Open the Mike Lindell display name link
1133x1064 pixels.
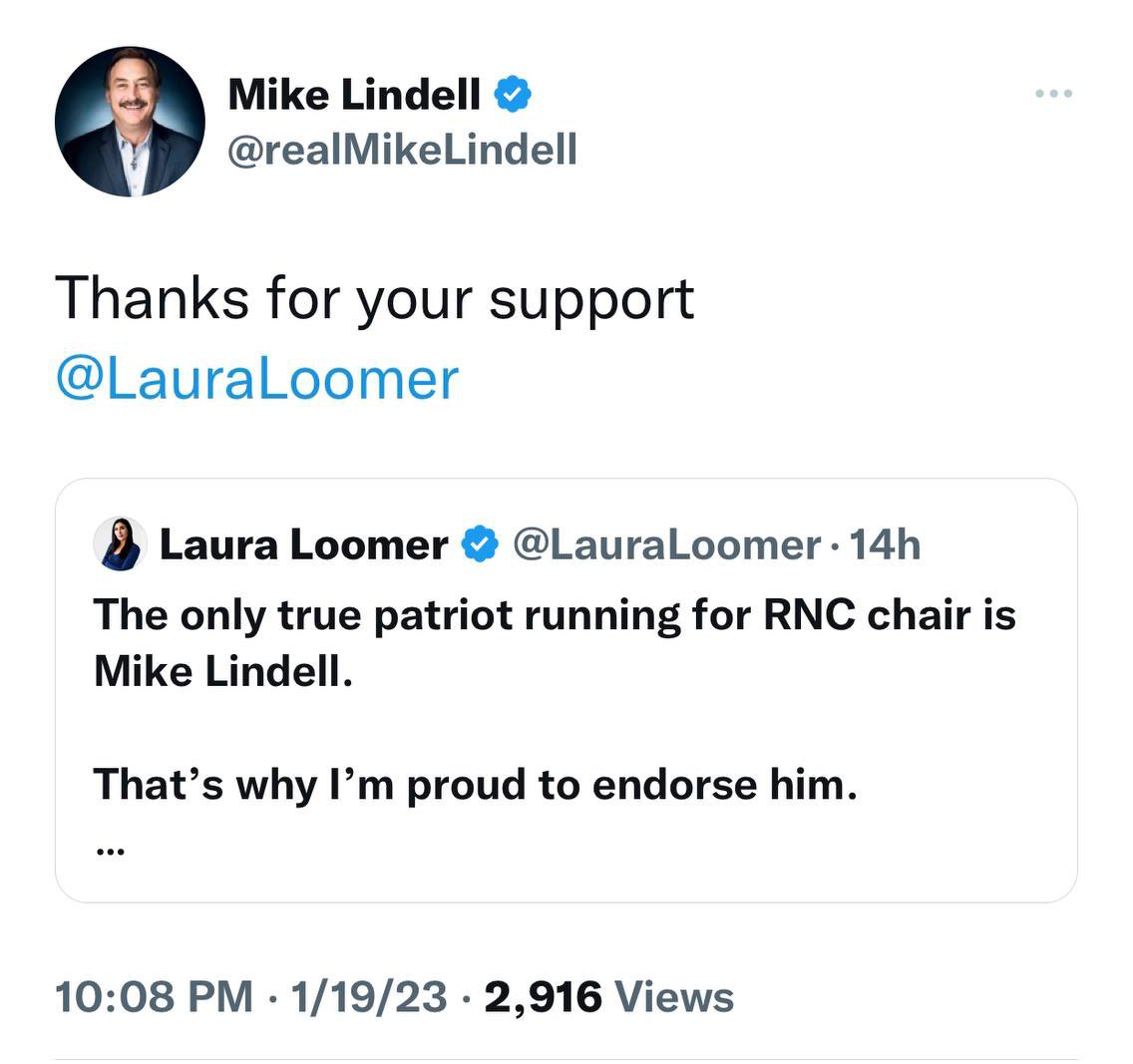pyautogui.click(x=354, y=95)
